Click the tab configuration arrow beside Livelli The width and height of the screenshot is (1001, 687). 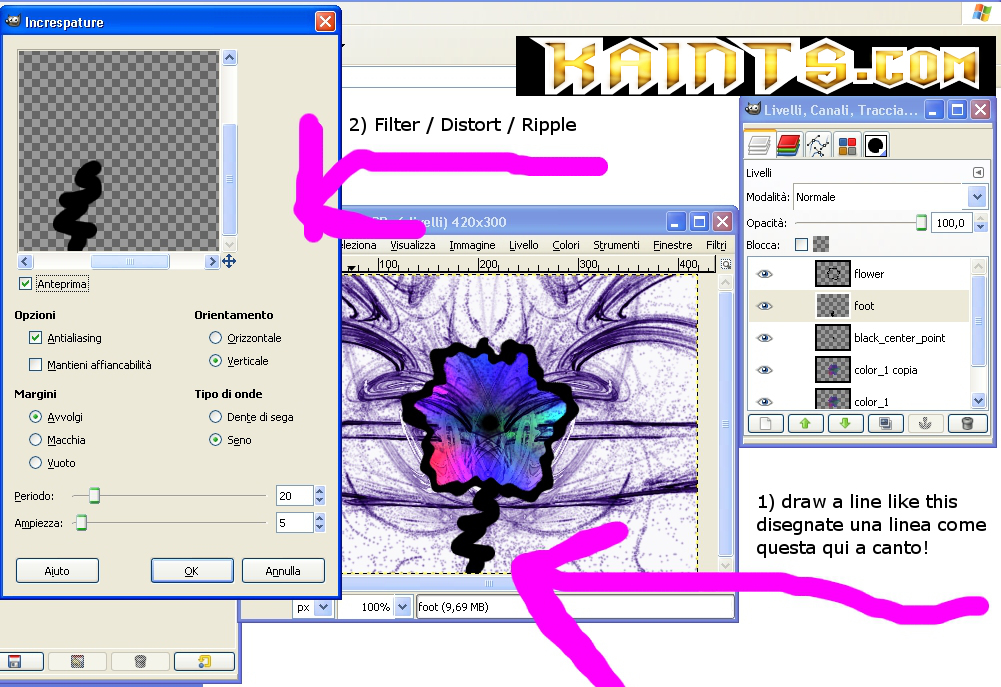978,172
